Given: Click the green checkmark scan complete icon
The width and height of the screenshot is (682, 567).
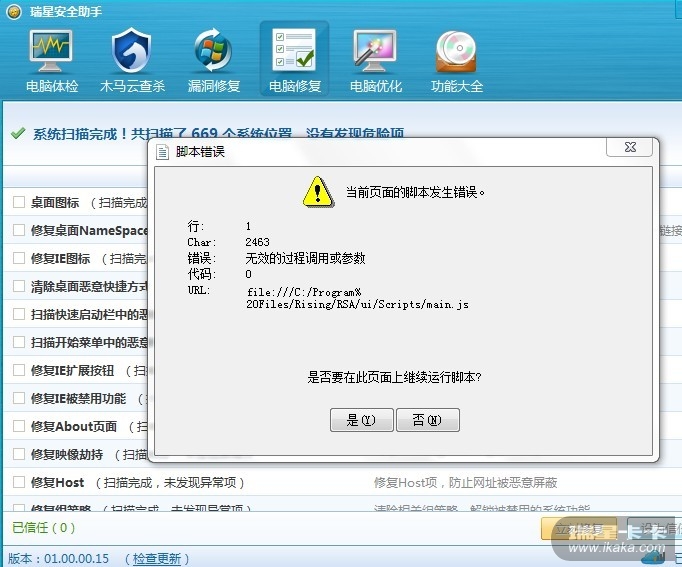Looking at the screenshot, I should (x=18, y=133).
